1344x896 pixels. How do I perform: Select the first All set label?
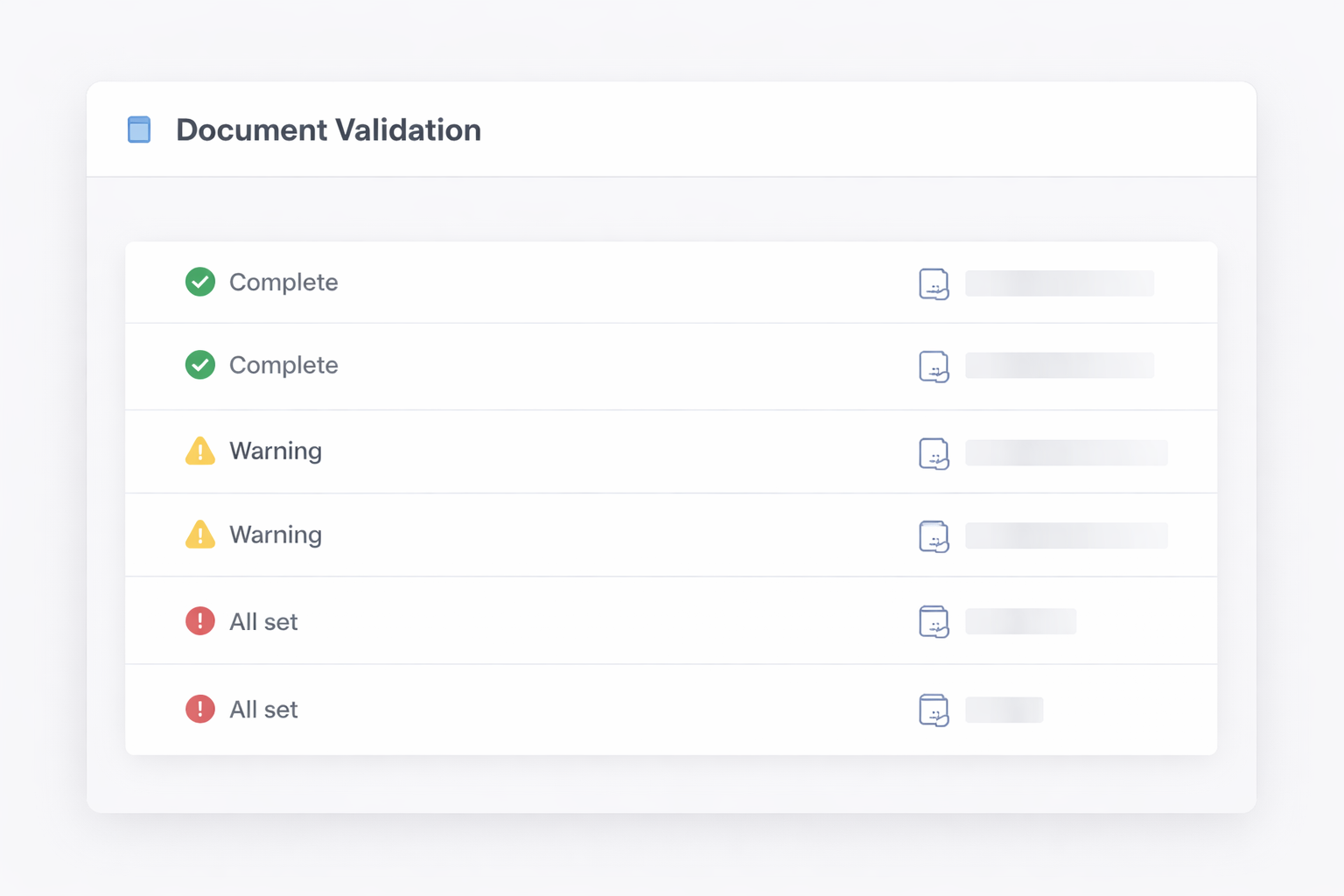tap(263, 622)
